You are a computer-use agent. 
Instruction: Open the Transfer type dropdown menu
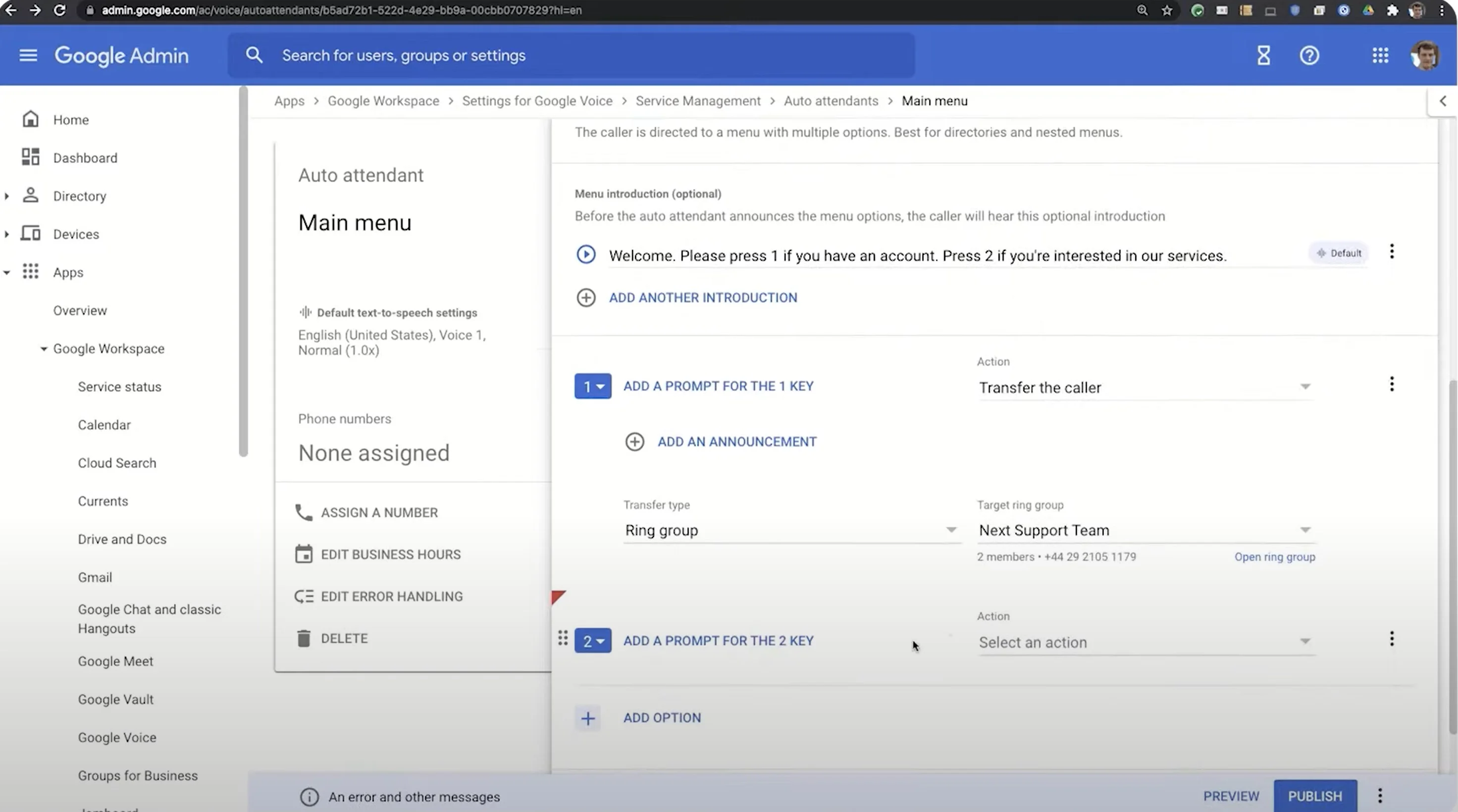pyautogui.click(x=789, y=530)
